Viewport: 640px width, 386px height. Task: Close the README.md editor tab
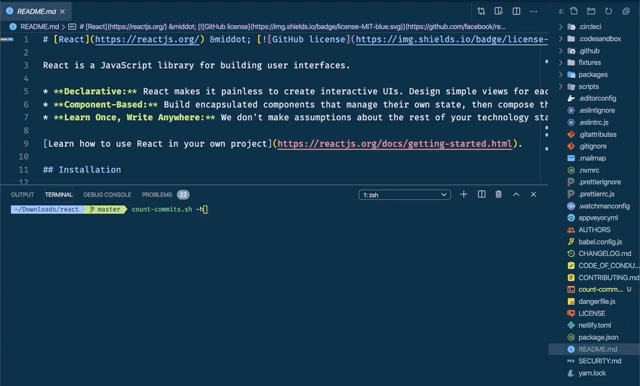click(62, 11)
